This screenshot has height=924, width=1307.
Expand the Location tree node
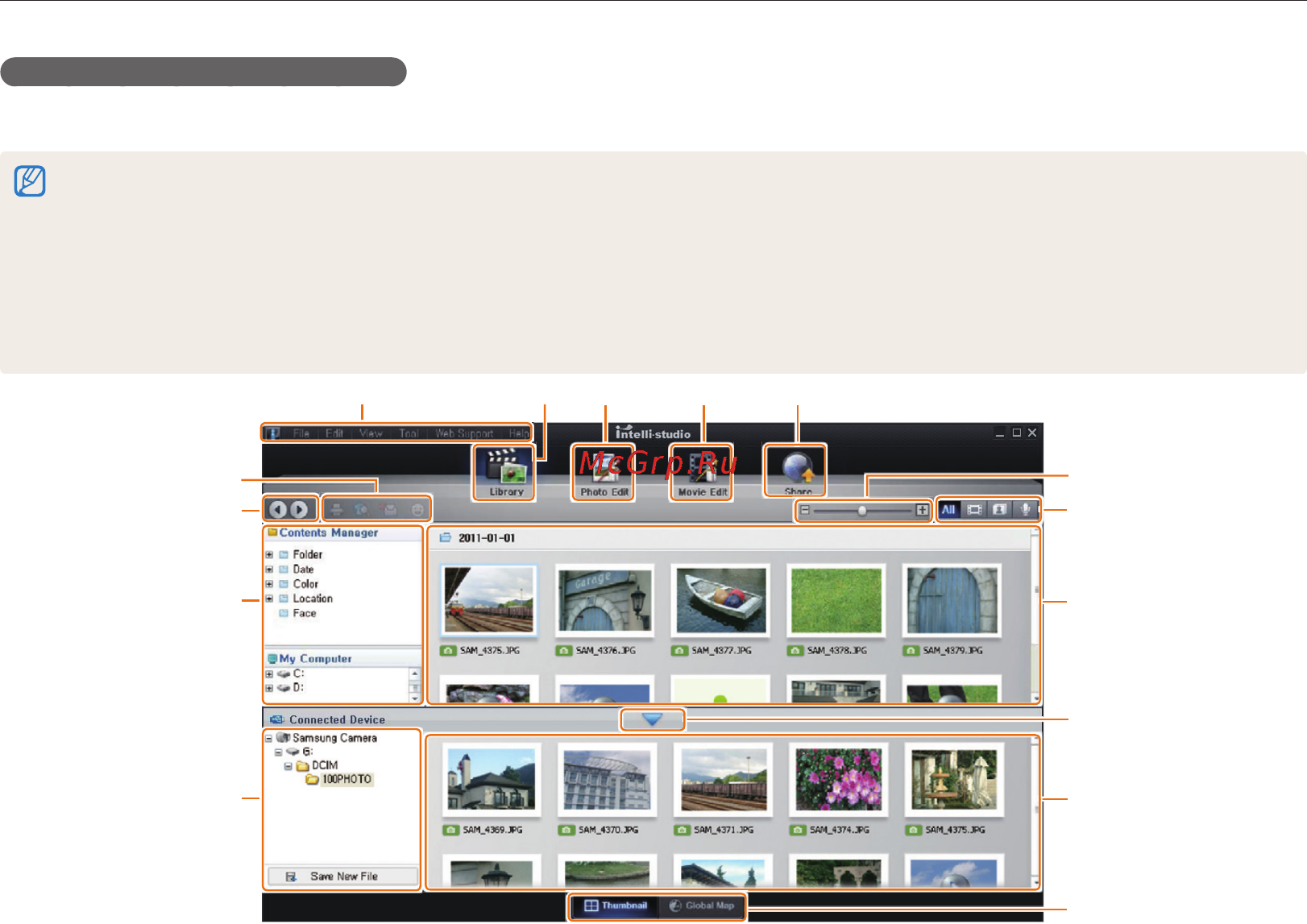coord(269,599)
